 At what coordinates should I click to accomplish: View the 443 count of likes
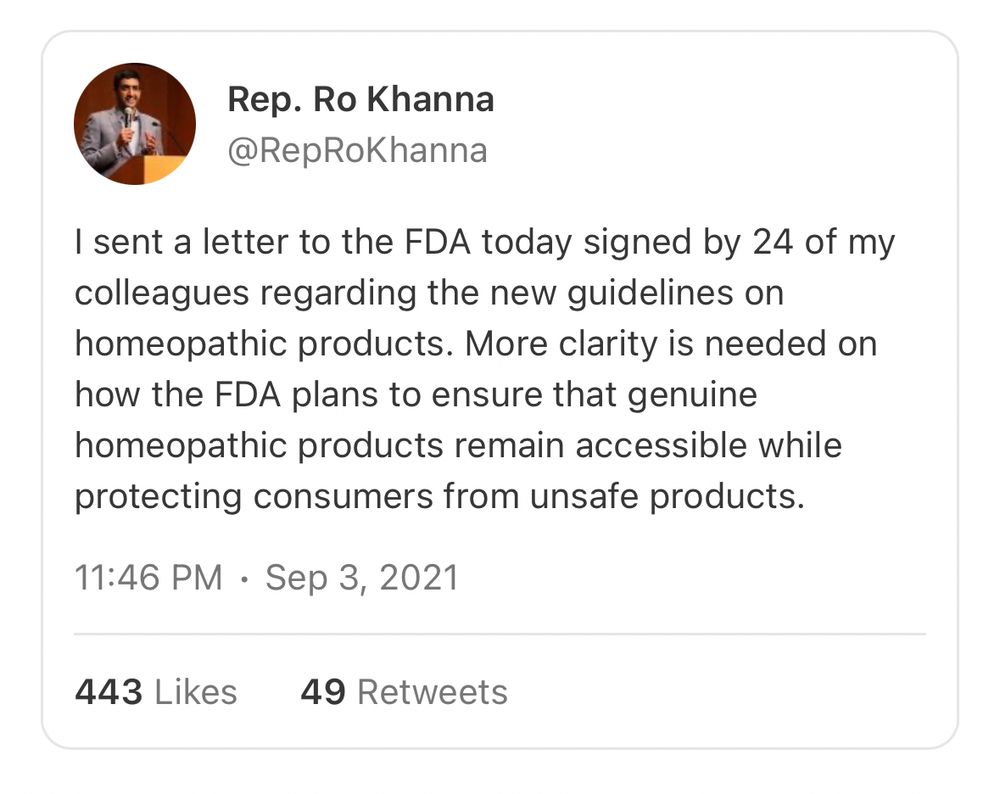(108, 692)
